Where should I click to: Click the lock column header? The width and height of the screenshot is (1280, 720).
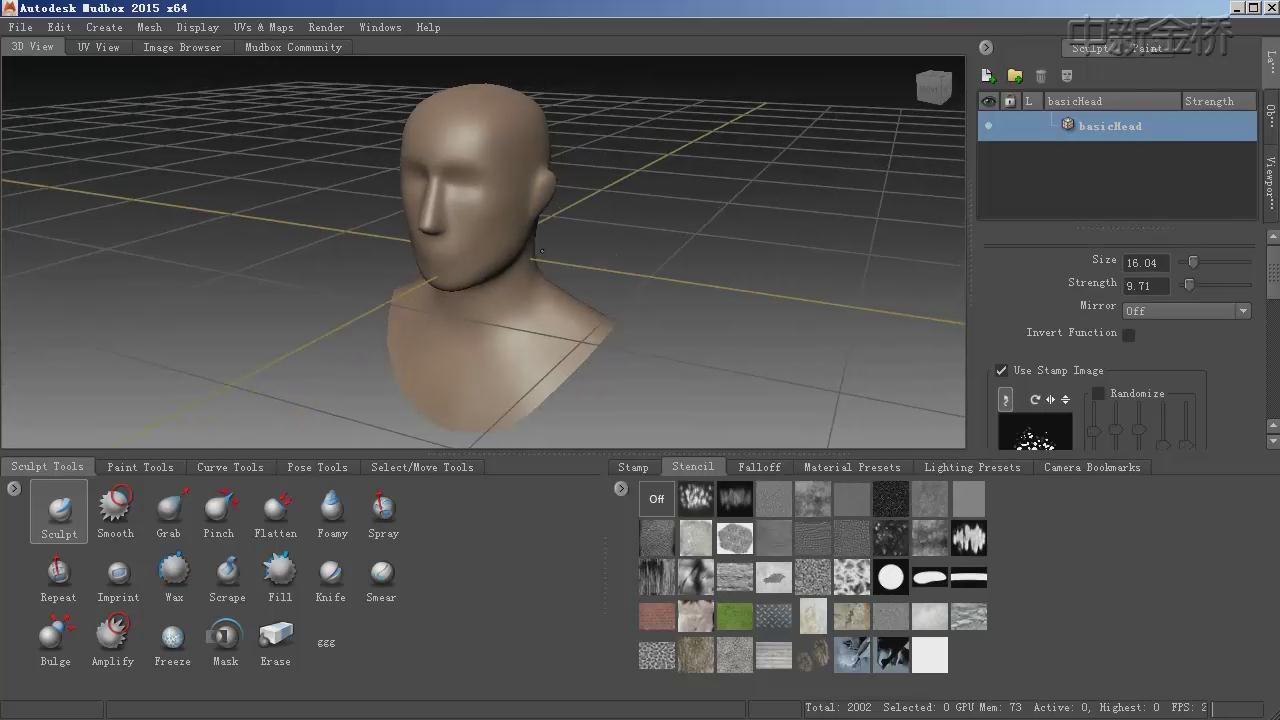coord(1010,101)
